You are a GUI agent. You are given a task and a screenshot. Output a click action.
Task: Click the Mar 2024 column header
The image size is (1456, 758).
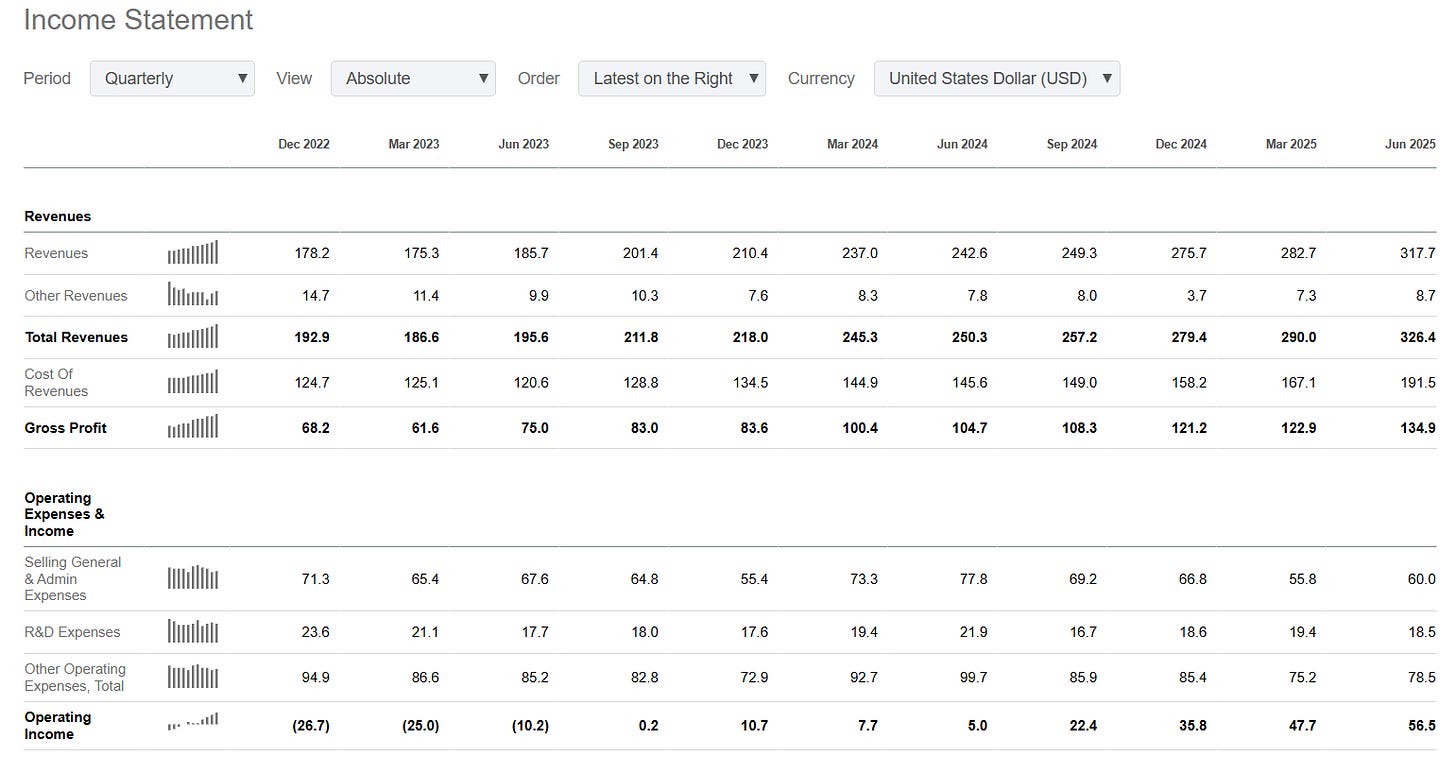853,144
